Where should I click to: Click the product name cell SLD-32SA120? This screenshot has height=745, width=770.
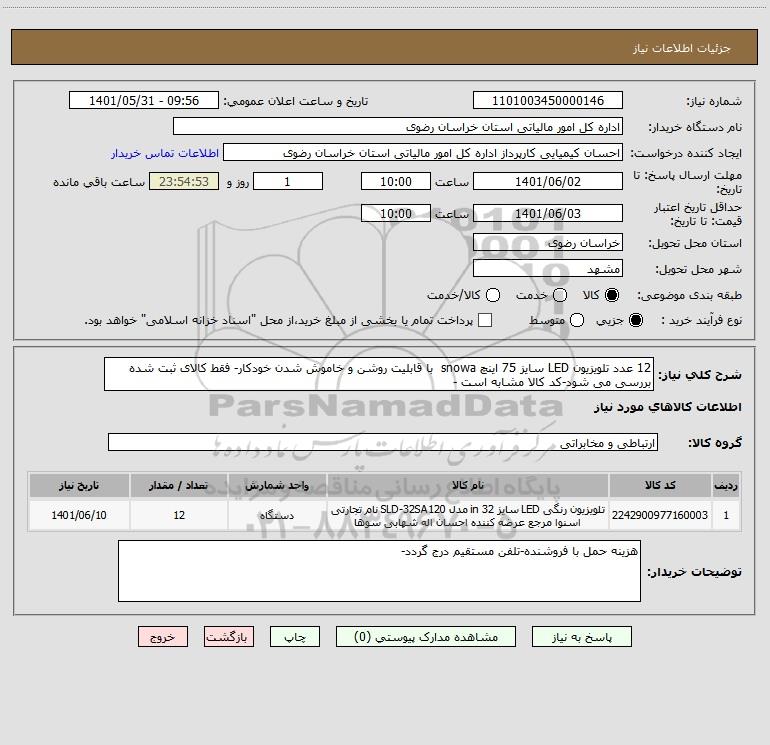click(468, 515)
